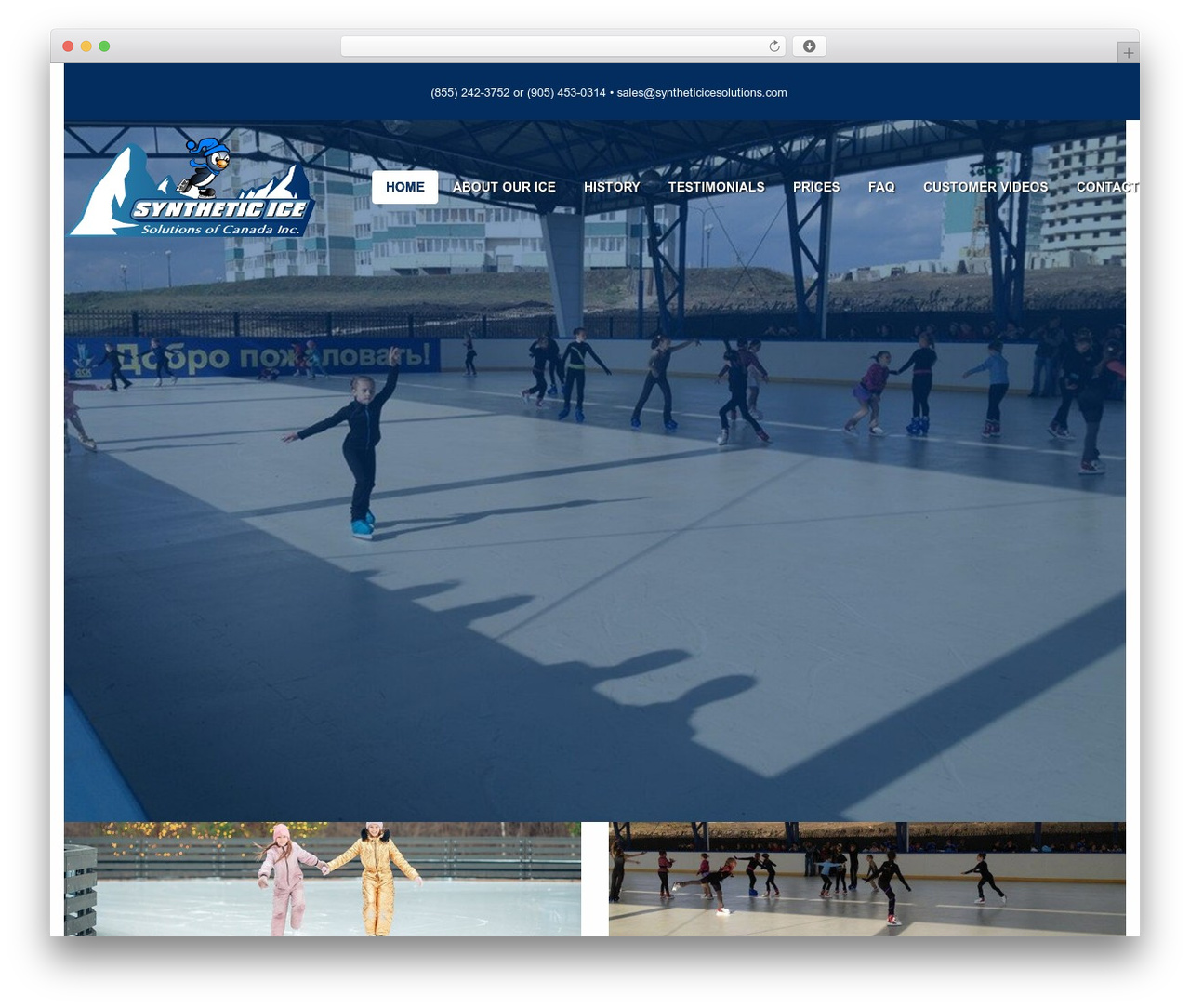Viewport: 1190px width, 1008px height.
Task: Go to the CONTACT menu item
Action: pyautogui.click(x=1106, y=187)
